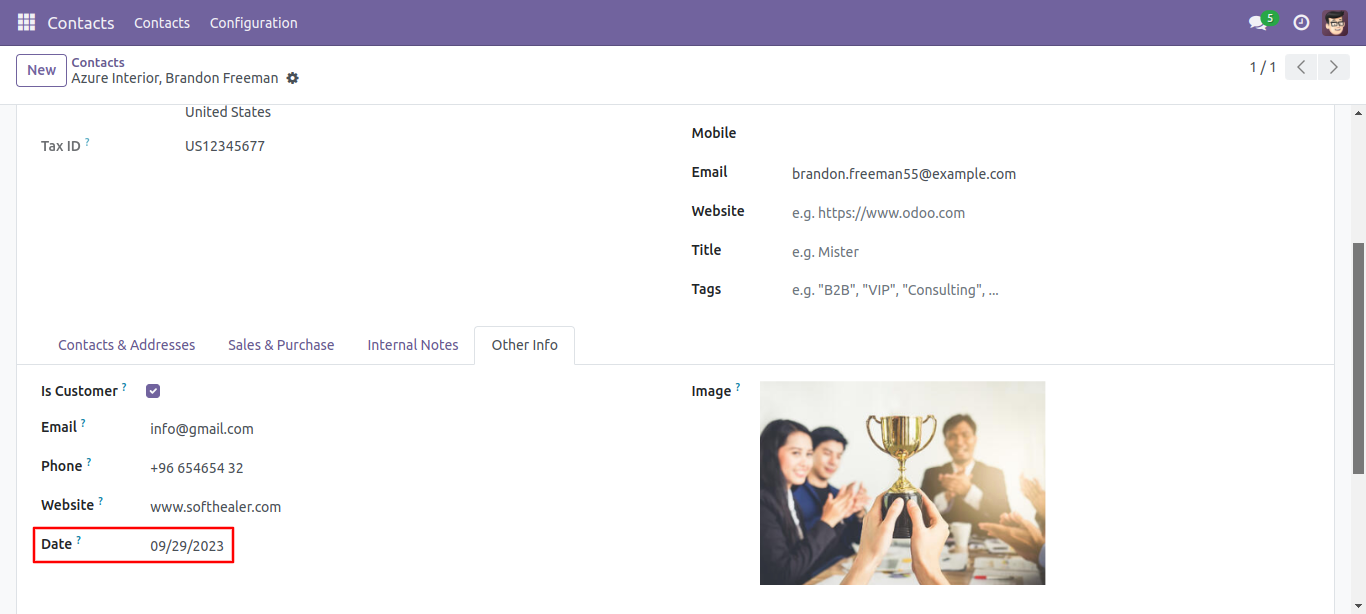
Task: Click the trophy image thumbnail
Action: coord(903,483)
